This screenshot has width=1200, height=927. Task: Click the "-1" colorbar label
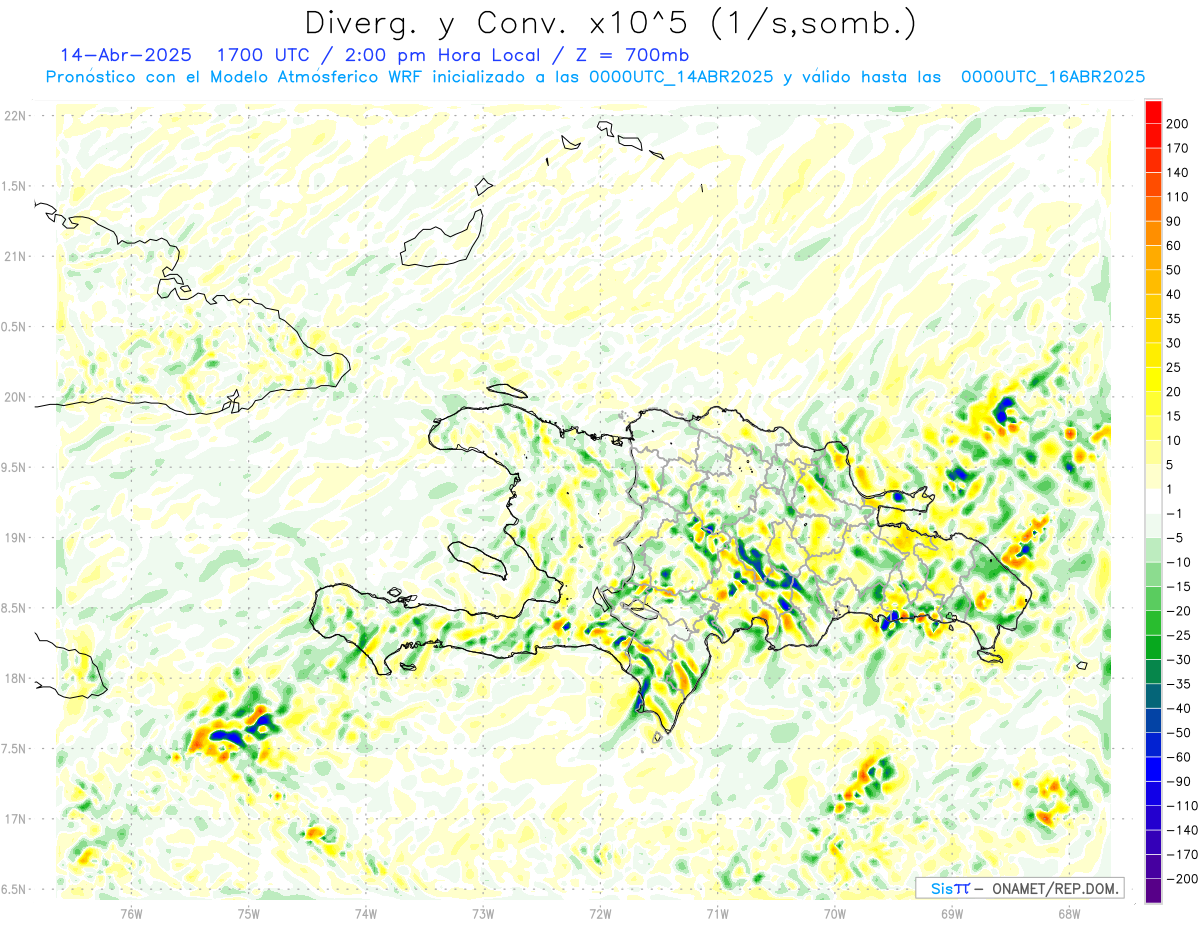[1175, 513]
